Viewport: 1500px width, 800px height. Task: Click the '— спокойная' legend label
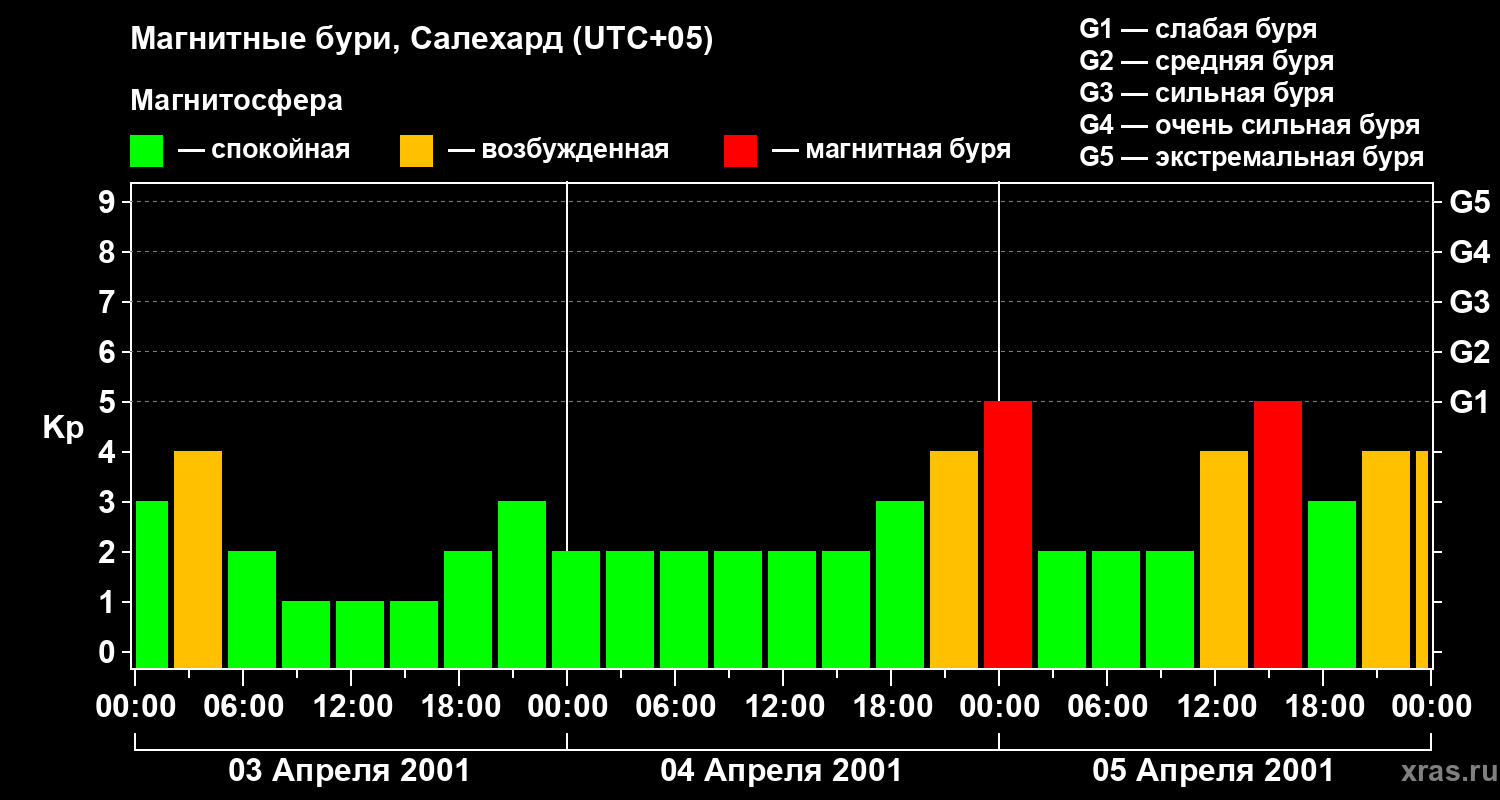coord(264,150)
